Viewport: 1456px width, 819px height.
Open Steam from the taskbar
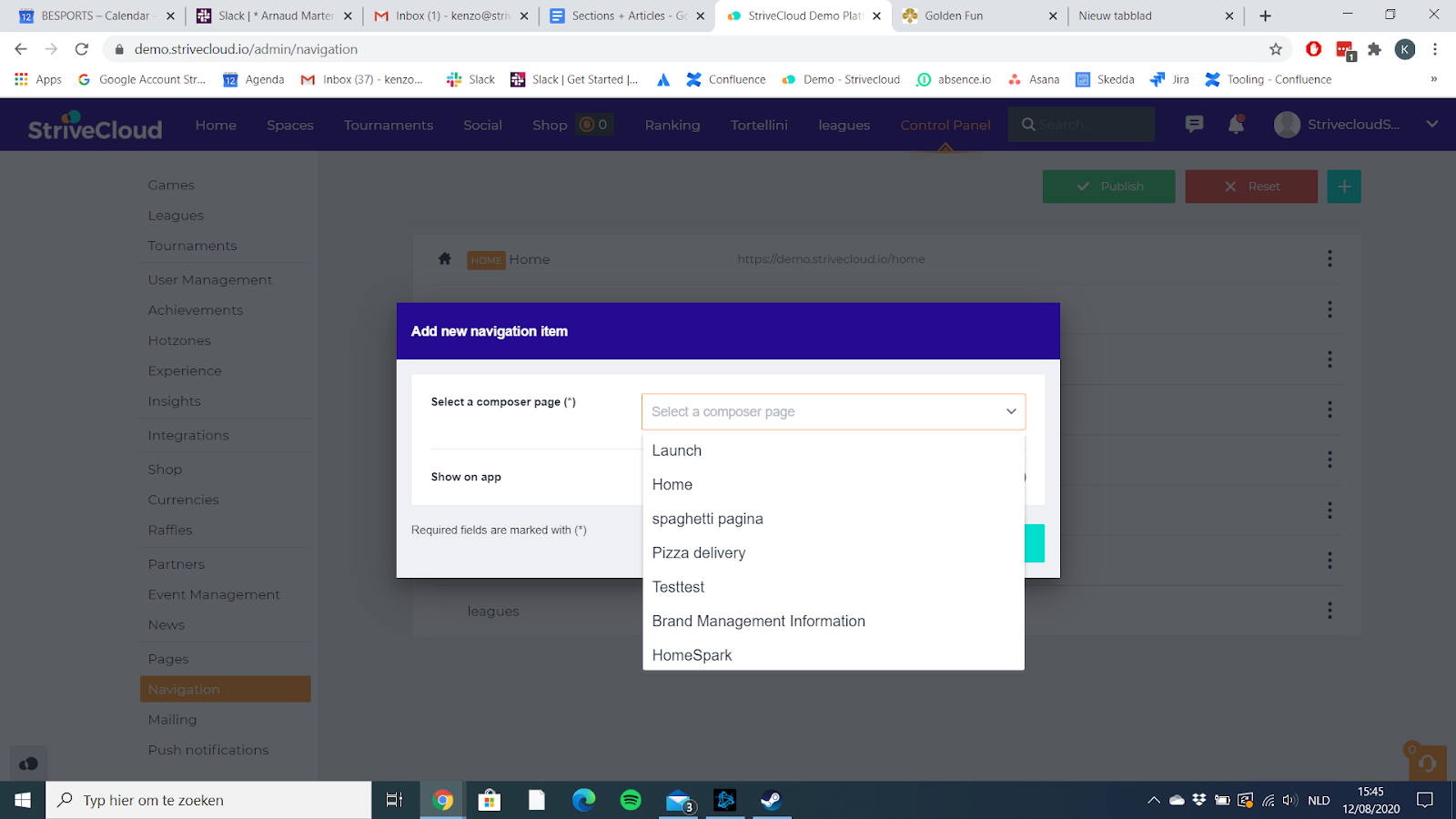pyautogui.click(x=771, y=800)
